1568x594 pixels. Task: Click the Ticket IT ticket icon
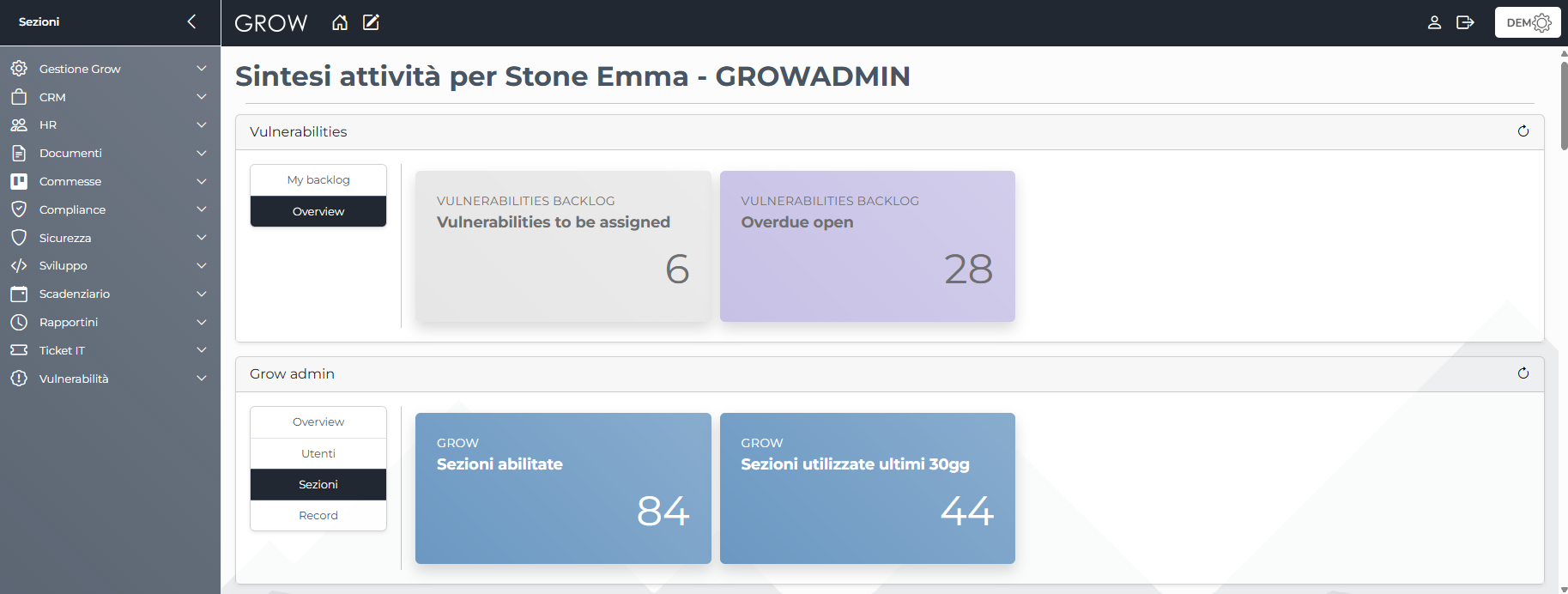pos(19,350)
